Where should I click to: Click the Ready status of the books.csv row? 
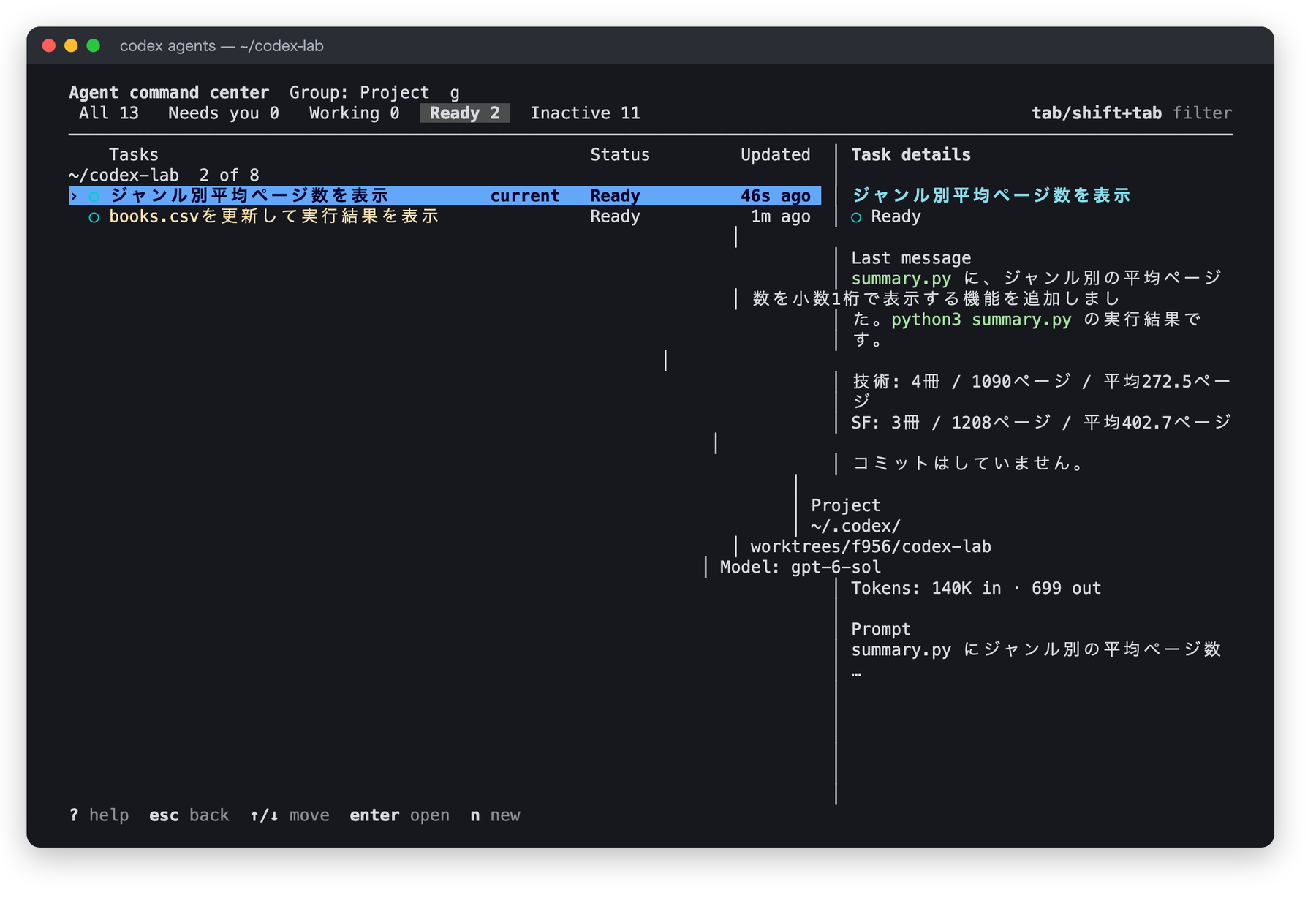(x=615, y=216)
